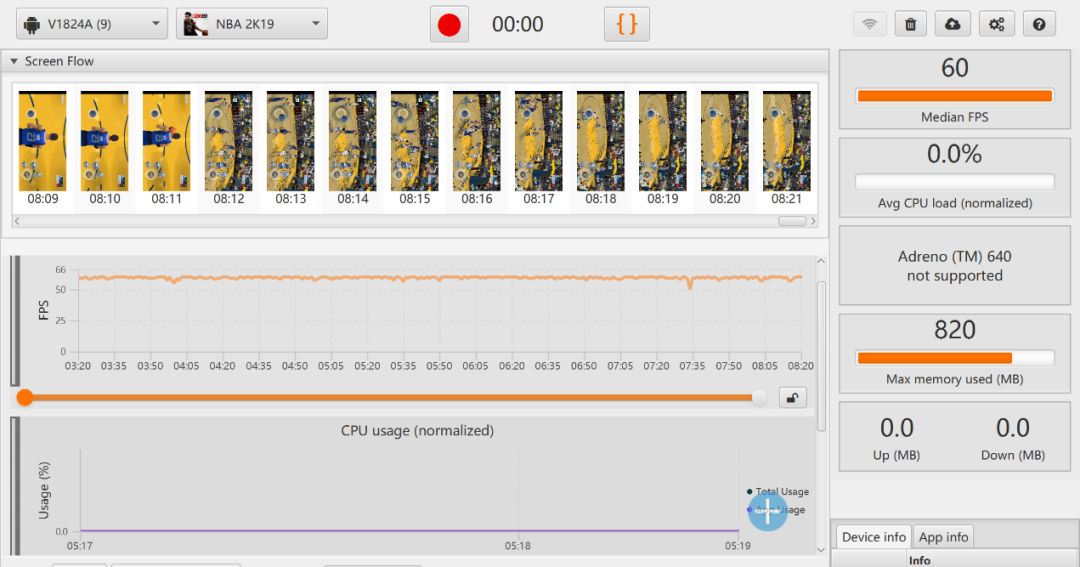
Task: Click the NBA 2K19 app icon
Action: click(196, 24)
